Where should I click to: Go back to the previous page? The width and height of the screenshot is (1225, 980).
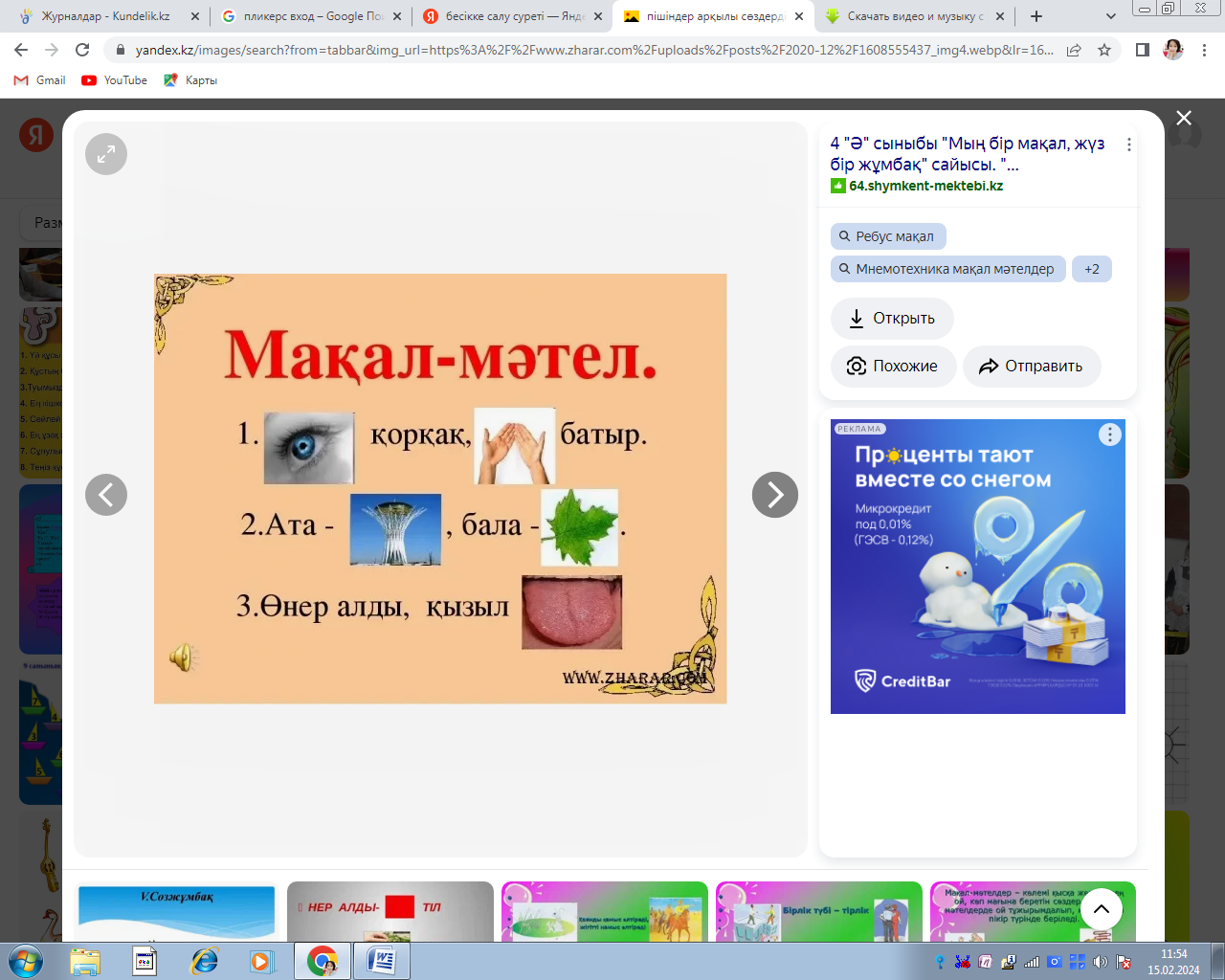21,50
